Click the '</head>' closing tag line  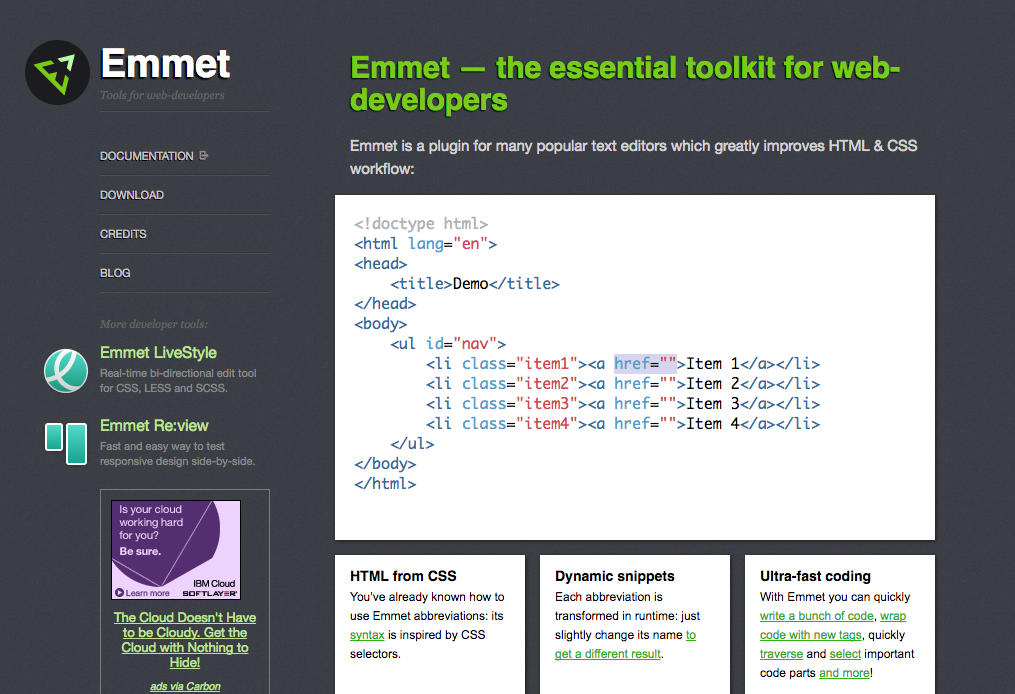point(385,304)
